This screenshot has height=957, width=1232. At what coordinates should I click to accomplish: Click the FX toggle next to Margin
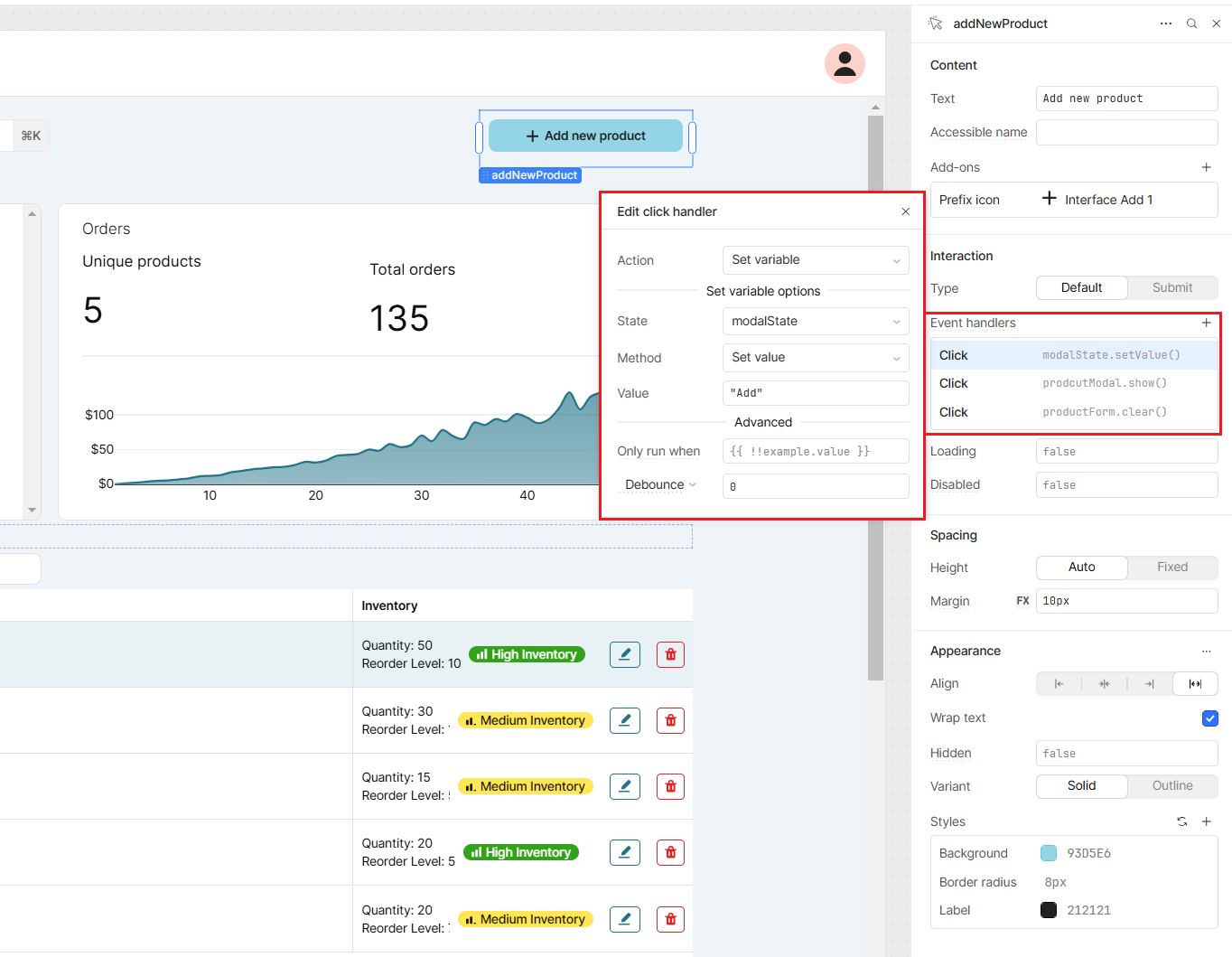(1022, 601)
